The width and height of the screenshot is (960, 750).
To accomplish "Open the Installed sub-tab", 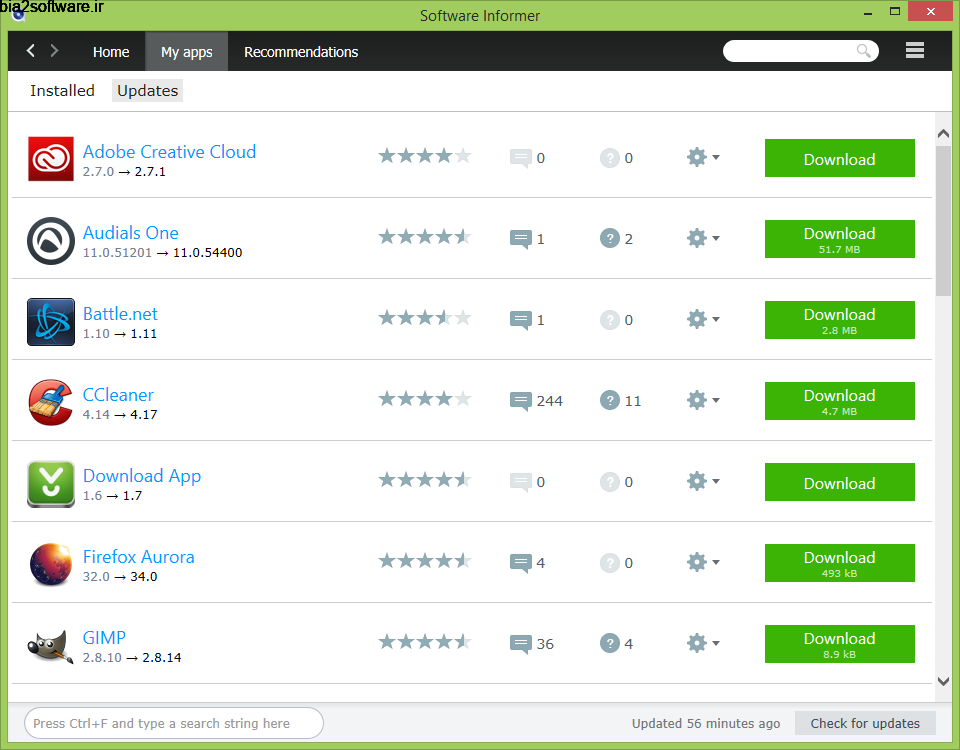I will click(62, 91).
